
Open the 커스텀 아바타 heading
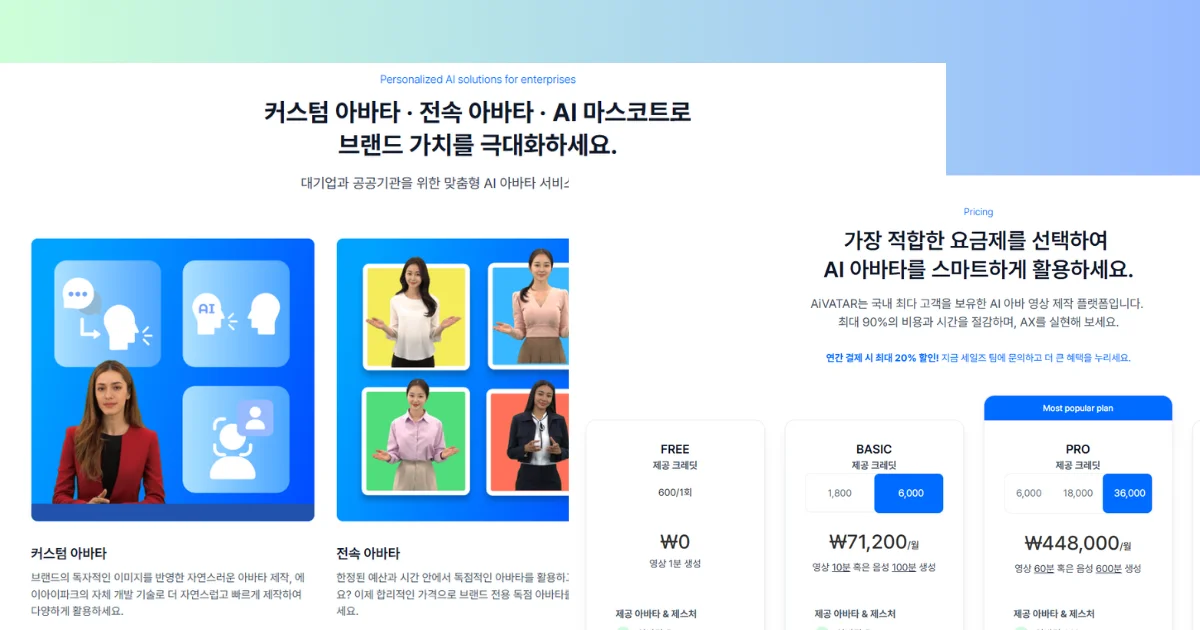tap(69, 553)
